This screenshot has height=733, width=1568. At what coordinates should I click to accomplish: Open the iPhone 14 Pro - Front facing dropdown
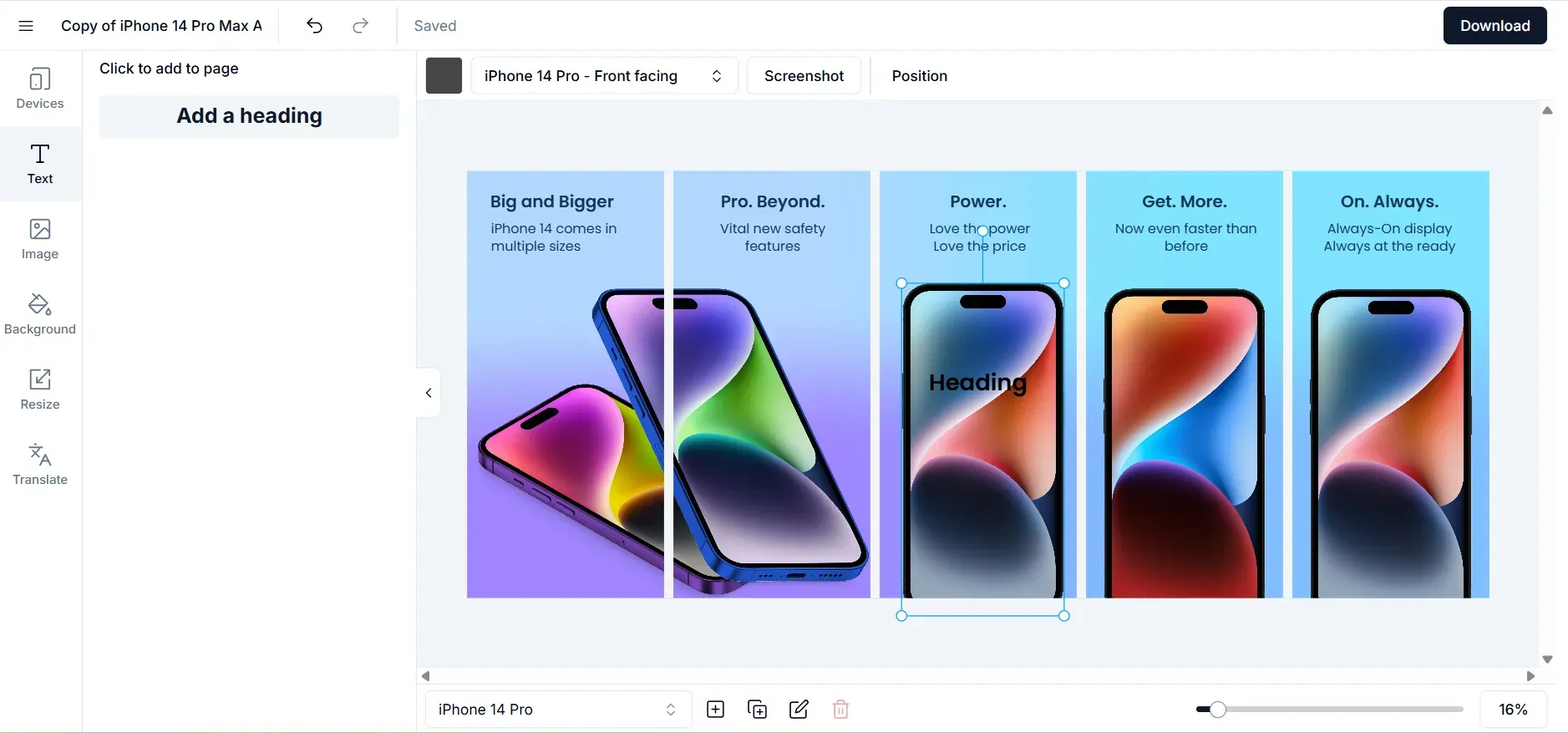604,76
